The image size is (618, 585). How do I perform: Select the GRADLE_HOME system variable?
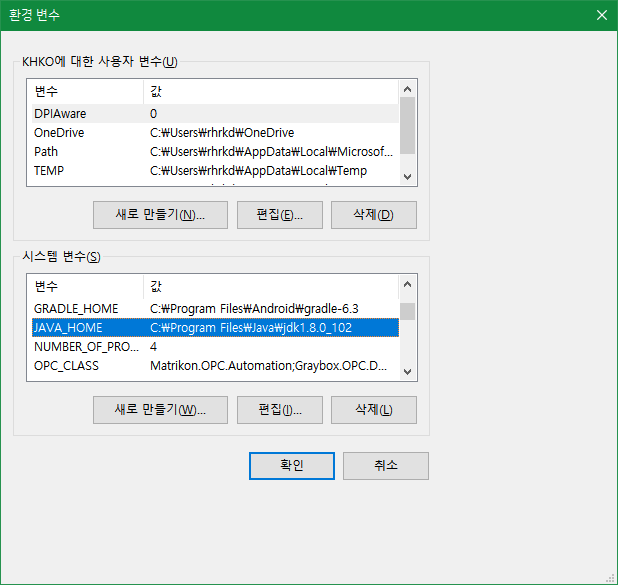(215, 309)
